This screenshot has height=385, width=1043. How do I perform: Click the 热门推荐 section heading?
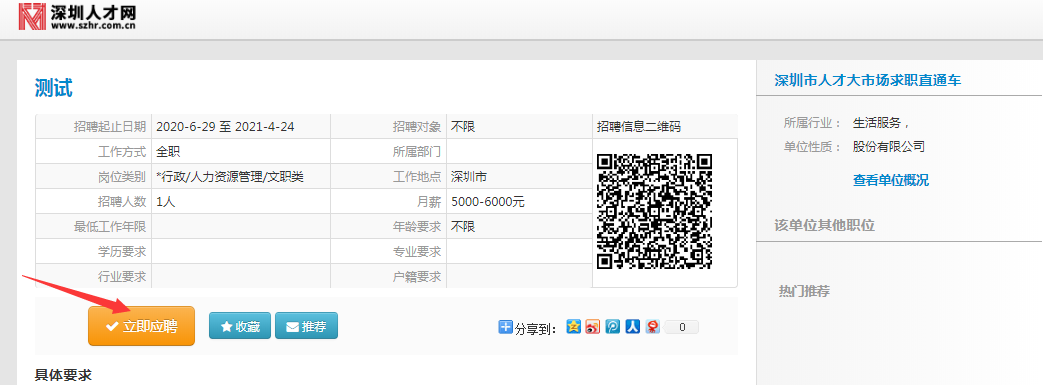pyautogui.click(x=804, y=291)
